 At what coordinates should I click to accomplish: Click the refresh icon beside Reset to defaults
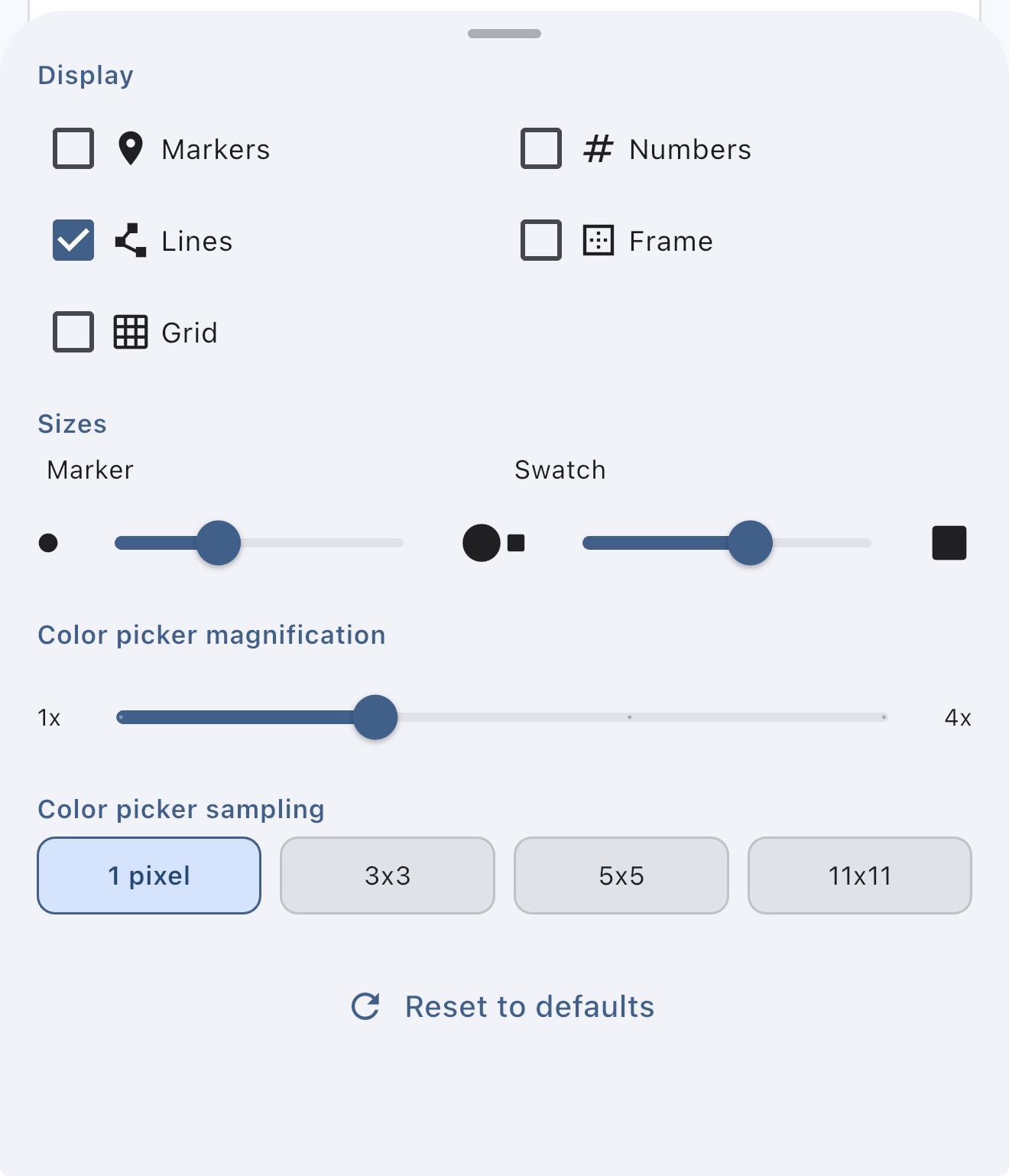click(x=366, y=1006)
